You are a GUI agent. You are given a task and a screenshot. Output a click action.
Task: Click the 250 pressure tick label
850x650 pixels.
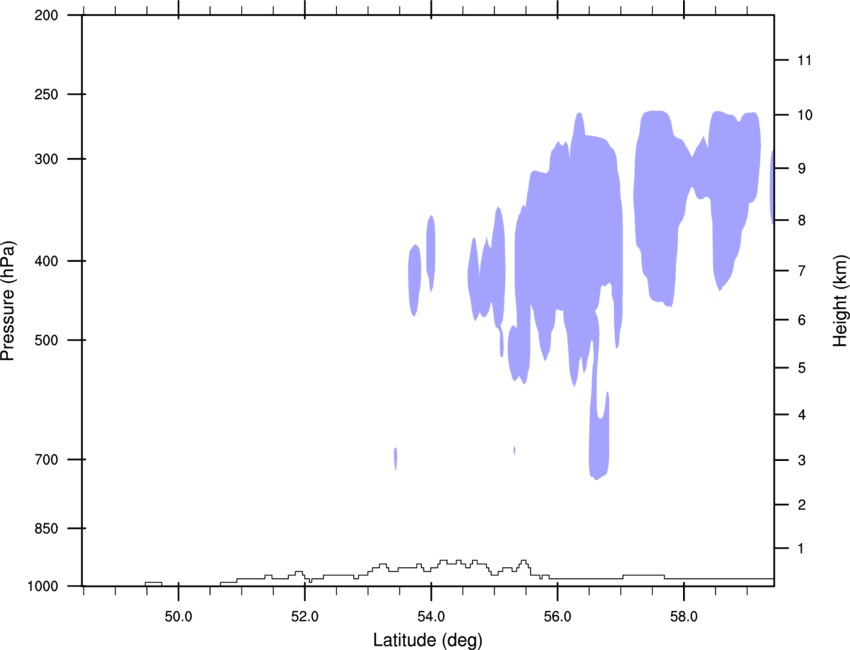coord(46,94)
